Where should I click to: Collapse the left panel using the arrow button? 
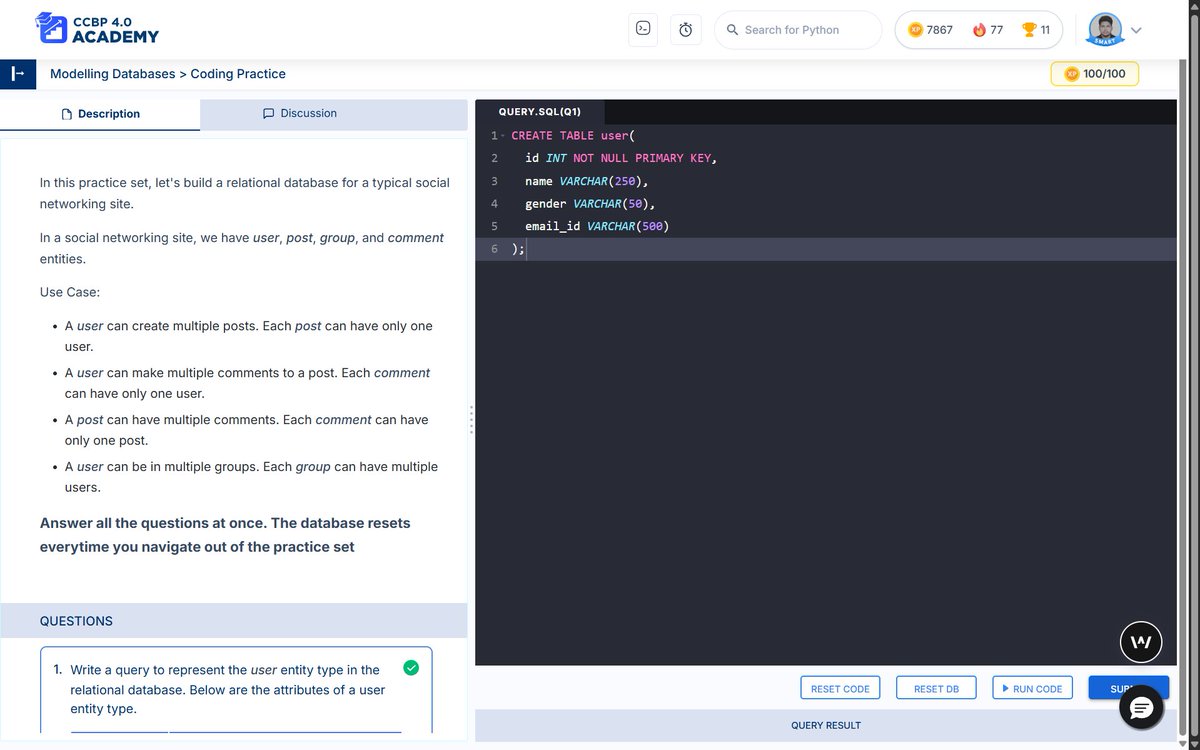pyautogui.click(x=17, y=73)
